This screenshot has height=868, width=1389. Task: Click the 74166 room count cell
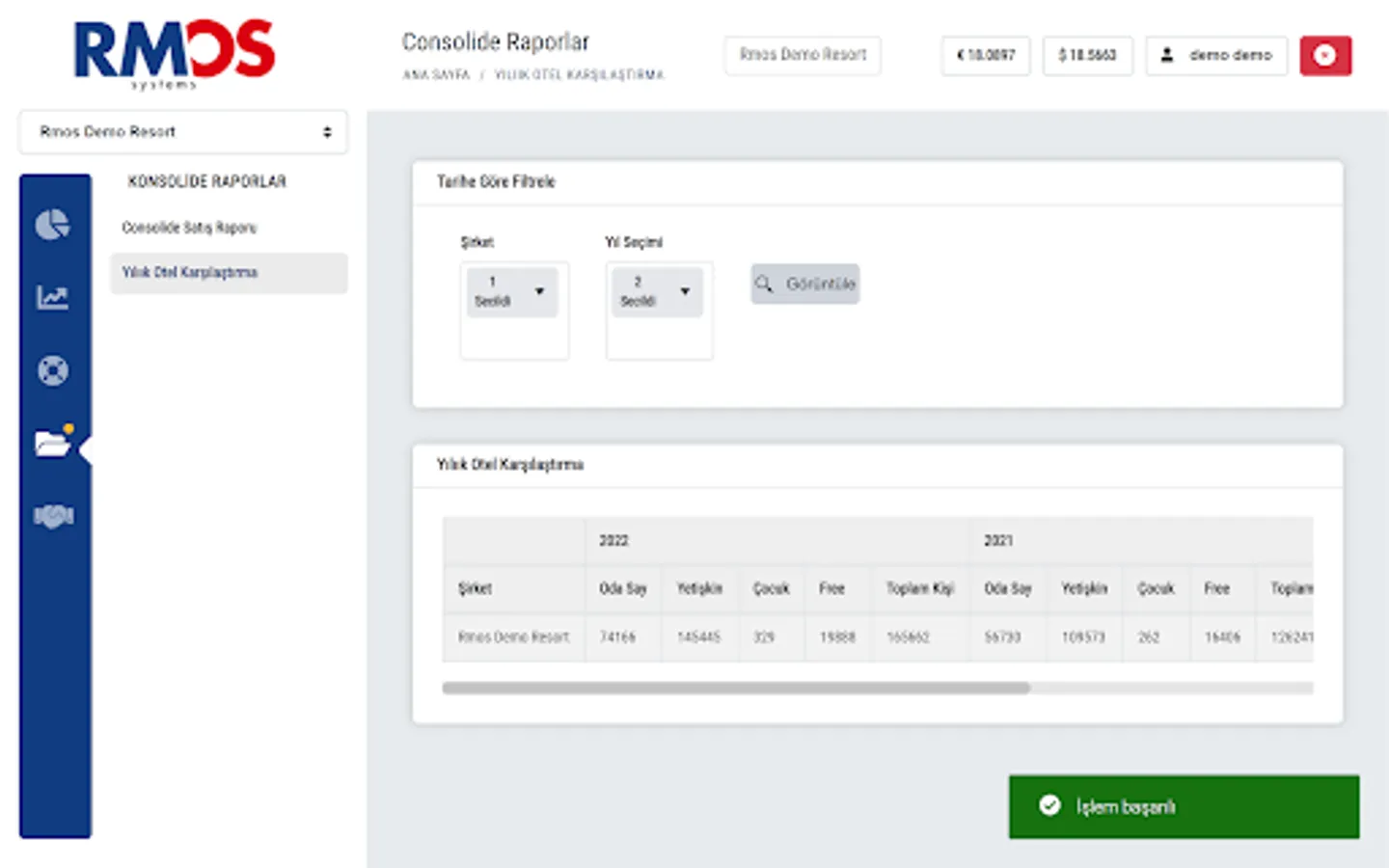click(623, 637)
